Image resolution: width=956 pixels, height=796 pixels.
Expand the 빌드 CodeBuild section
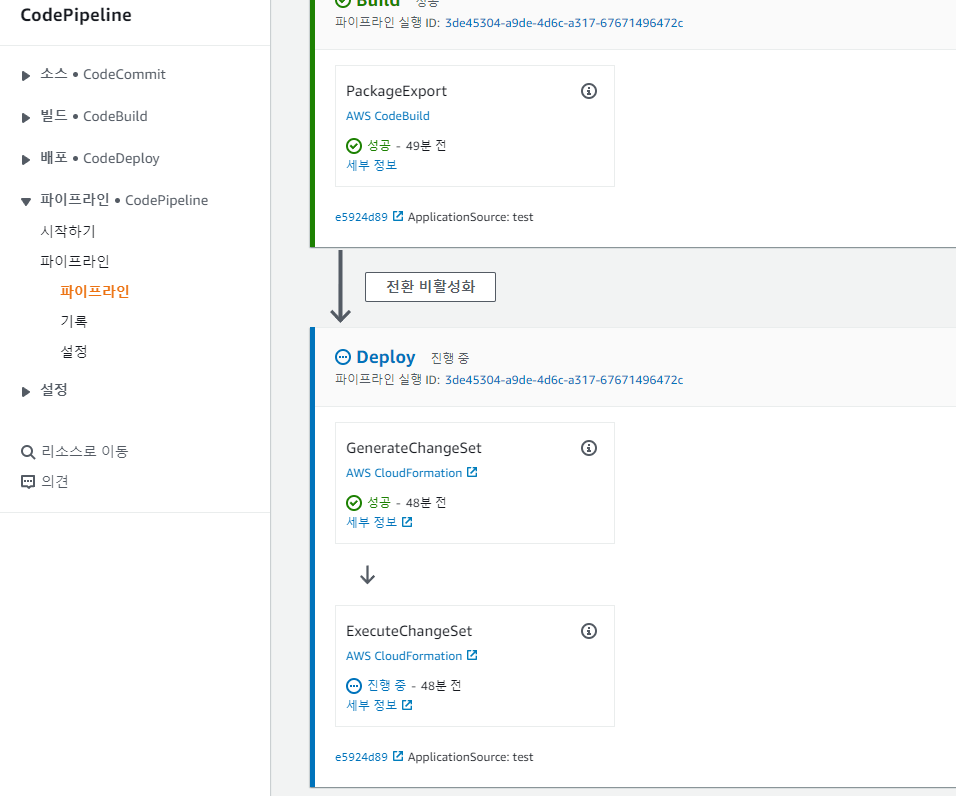(x=26, y=118)
